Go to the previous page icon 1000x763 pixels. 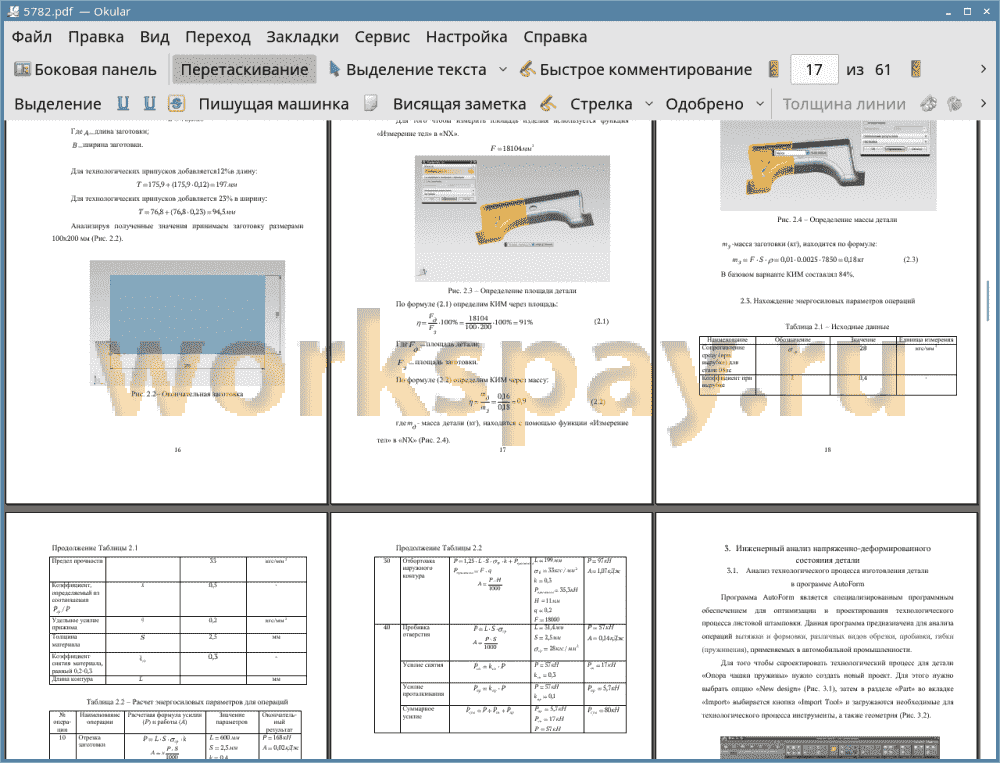[774, 69]
